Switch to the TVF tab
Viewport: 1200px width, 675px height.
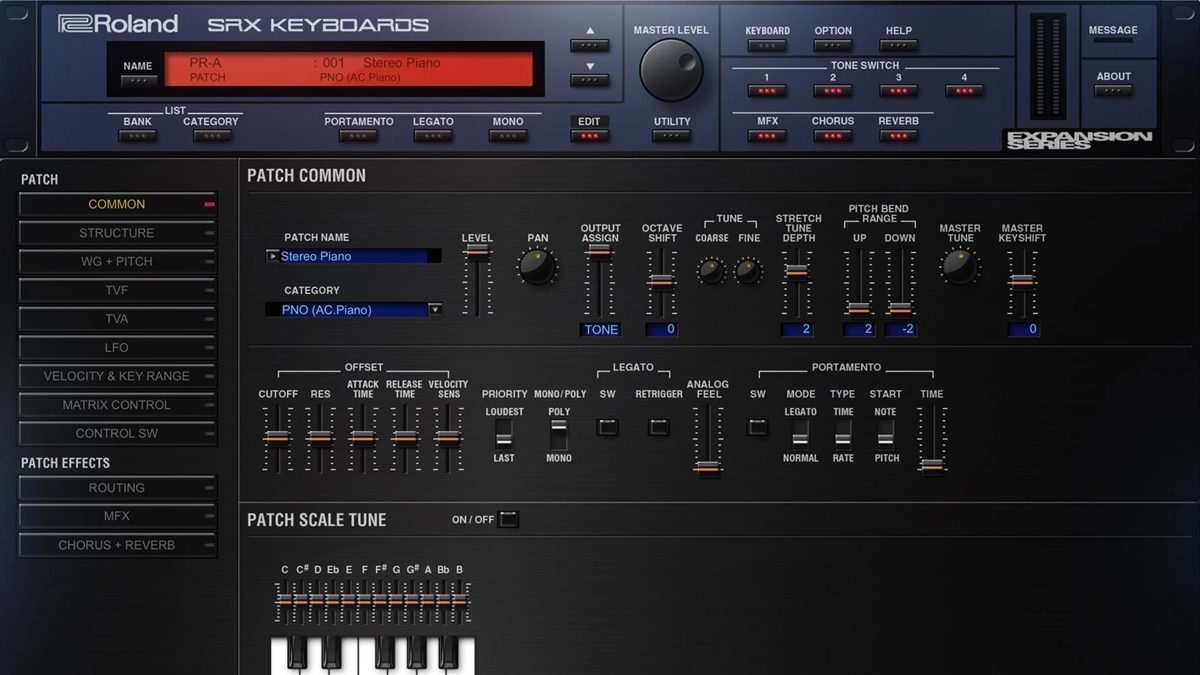coord(117,291)
